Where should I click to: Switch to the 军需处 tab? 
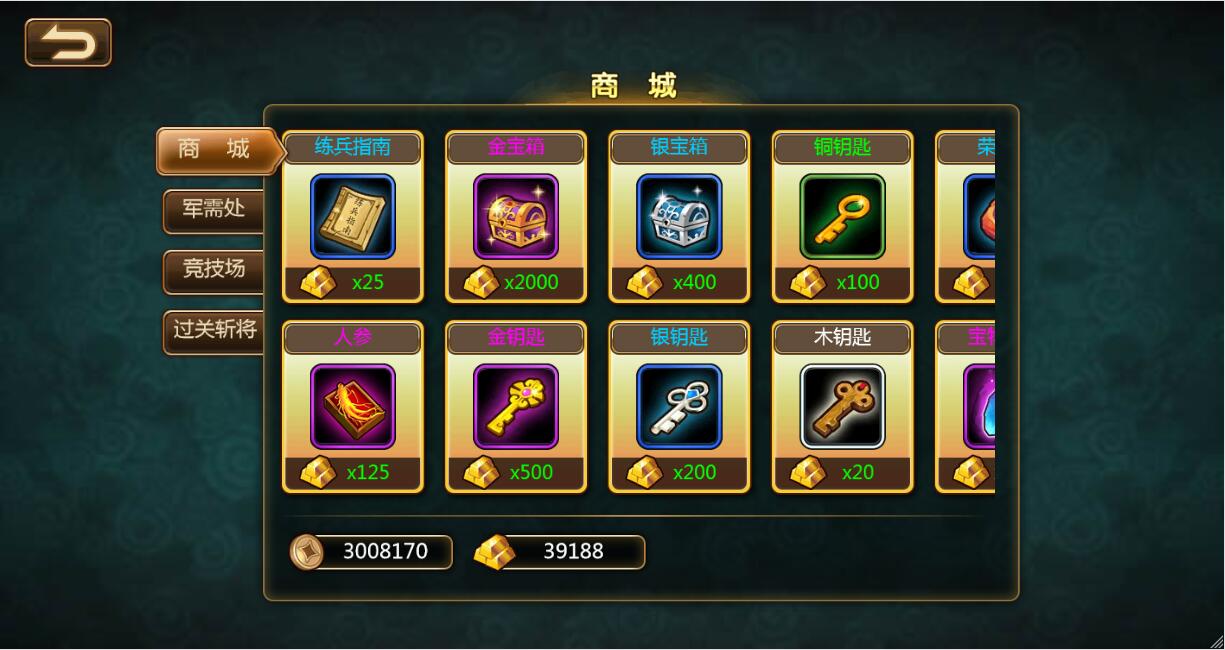213,211
